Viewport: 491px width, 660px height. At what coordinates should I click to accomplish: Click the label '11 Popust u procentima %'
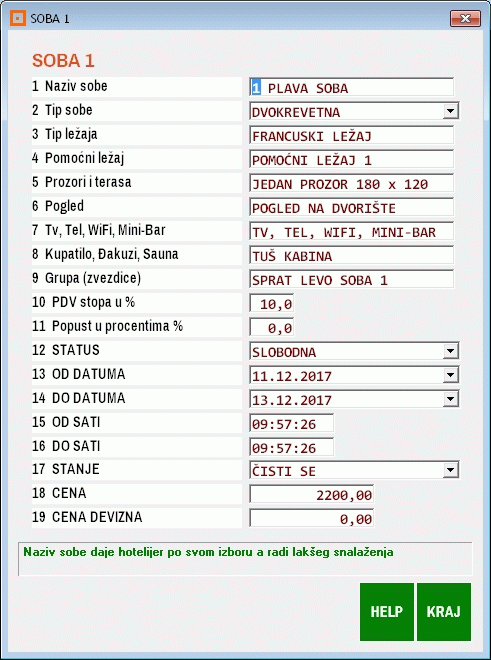108,326
